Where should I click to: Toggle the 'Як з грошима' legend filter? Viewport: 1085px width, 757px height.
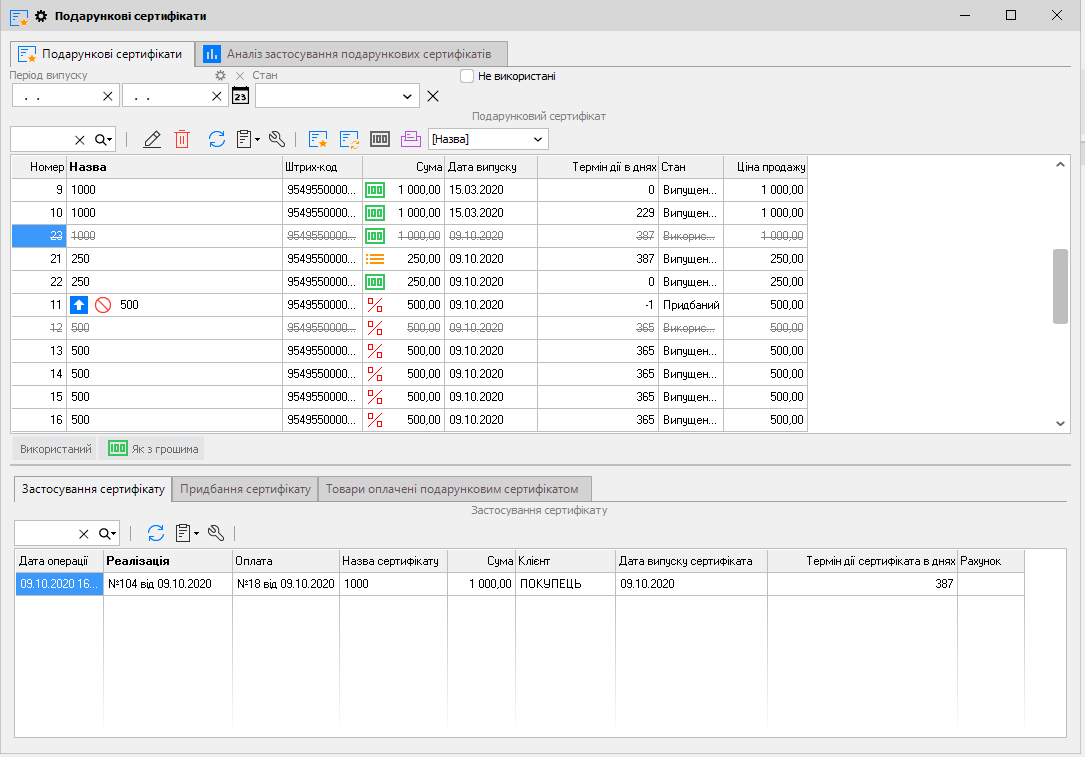coord(153,449)
